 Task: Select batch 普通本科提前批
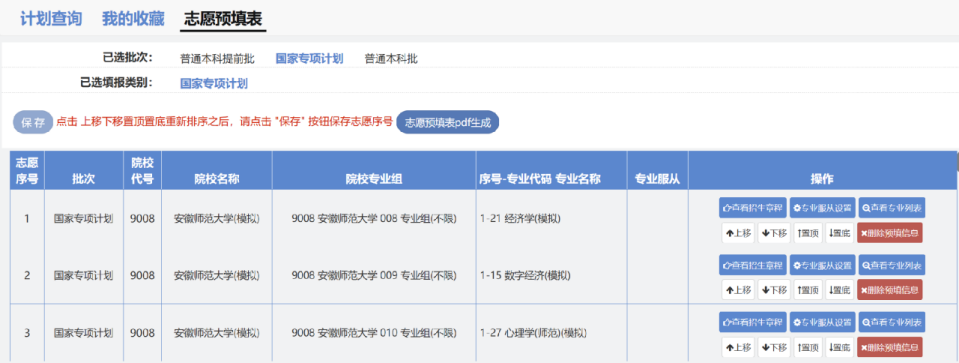(217, 59)
